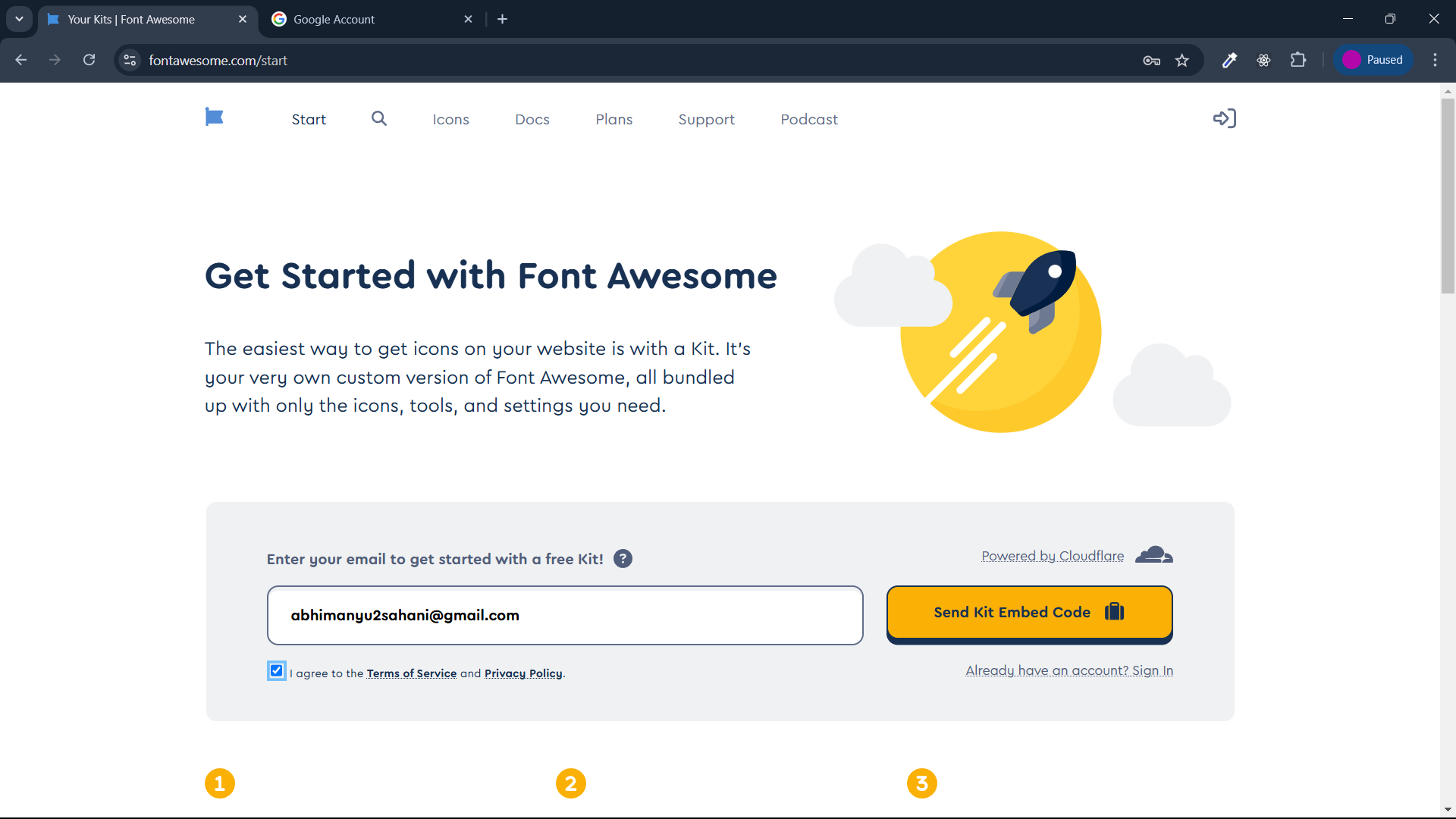1456x819 pixels.
Task: Open the Terms of Service link
Action: [x=412, y=673]
